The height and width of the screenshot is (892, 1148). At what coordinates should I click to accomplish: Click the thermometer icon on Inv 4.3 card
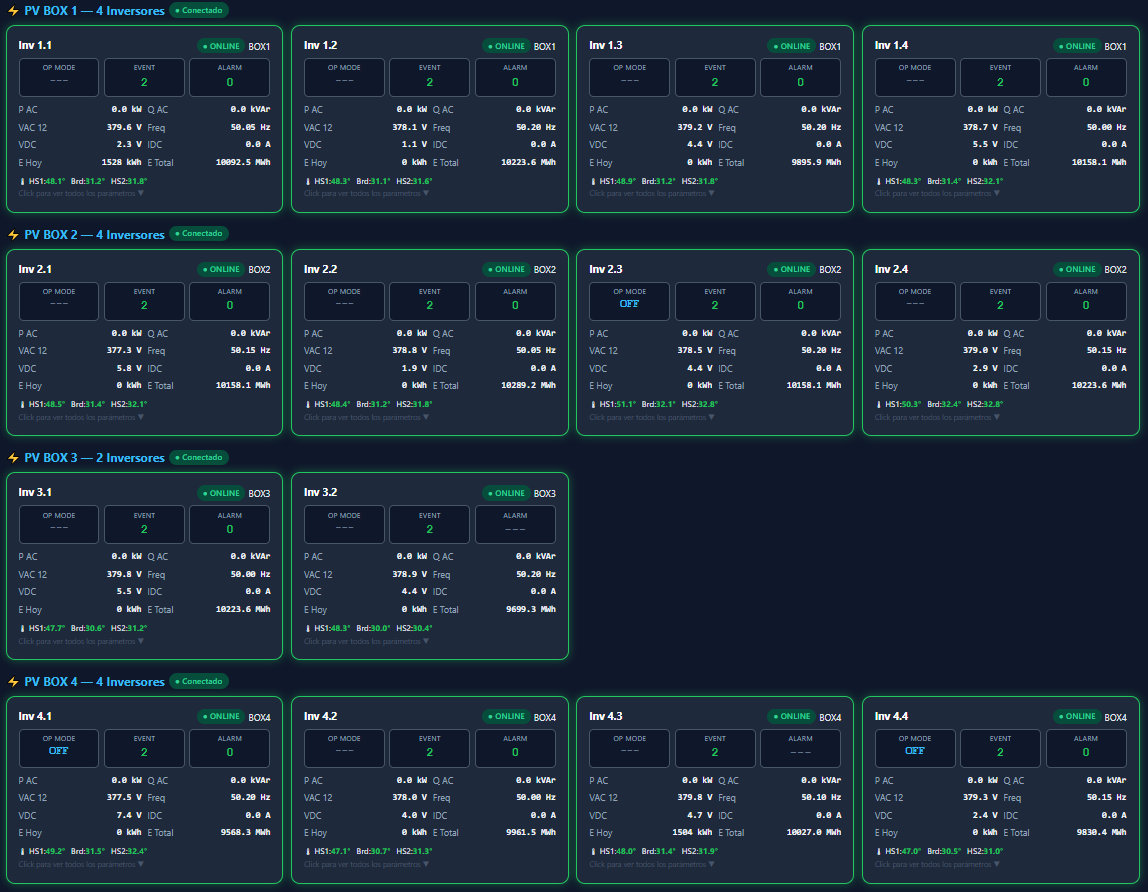pyautogui.click(x=595, y=851)
